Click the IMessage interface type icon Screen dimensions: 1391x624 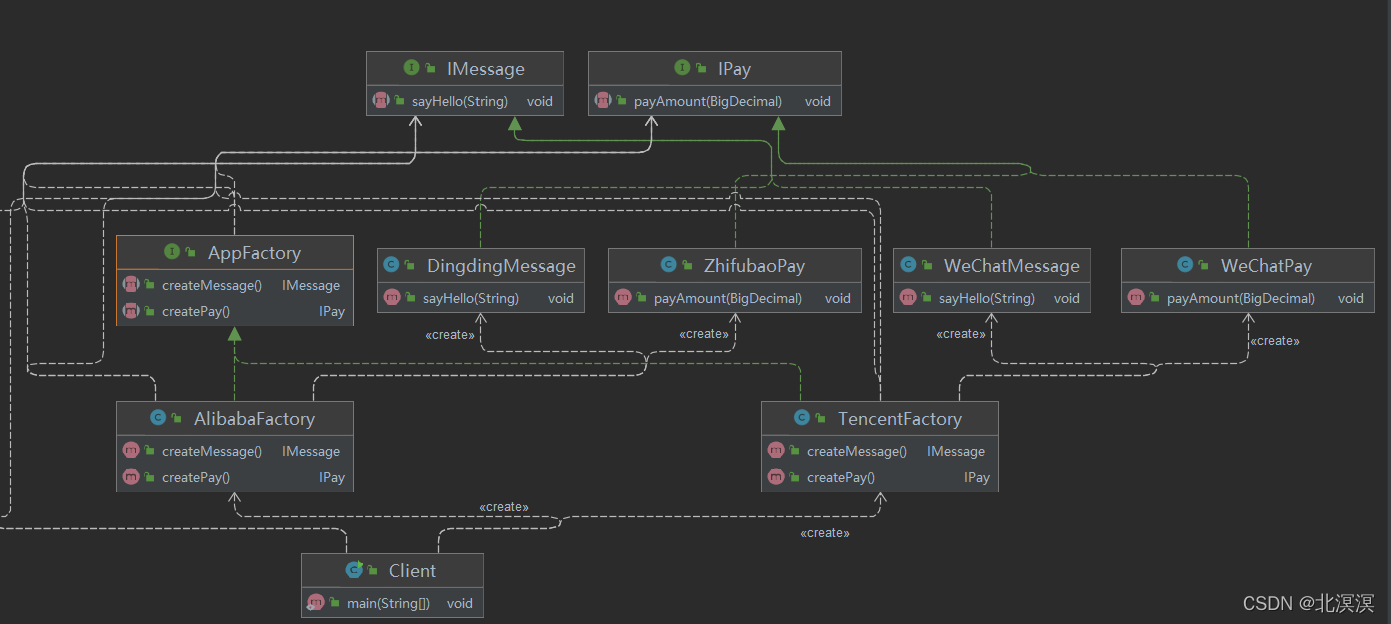click(x=411, y=68)
